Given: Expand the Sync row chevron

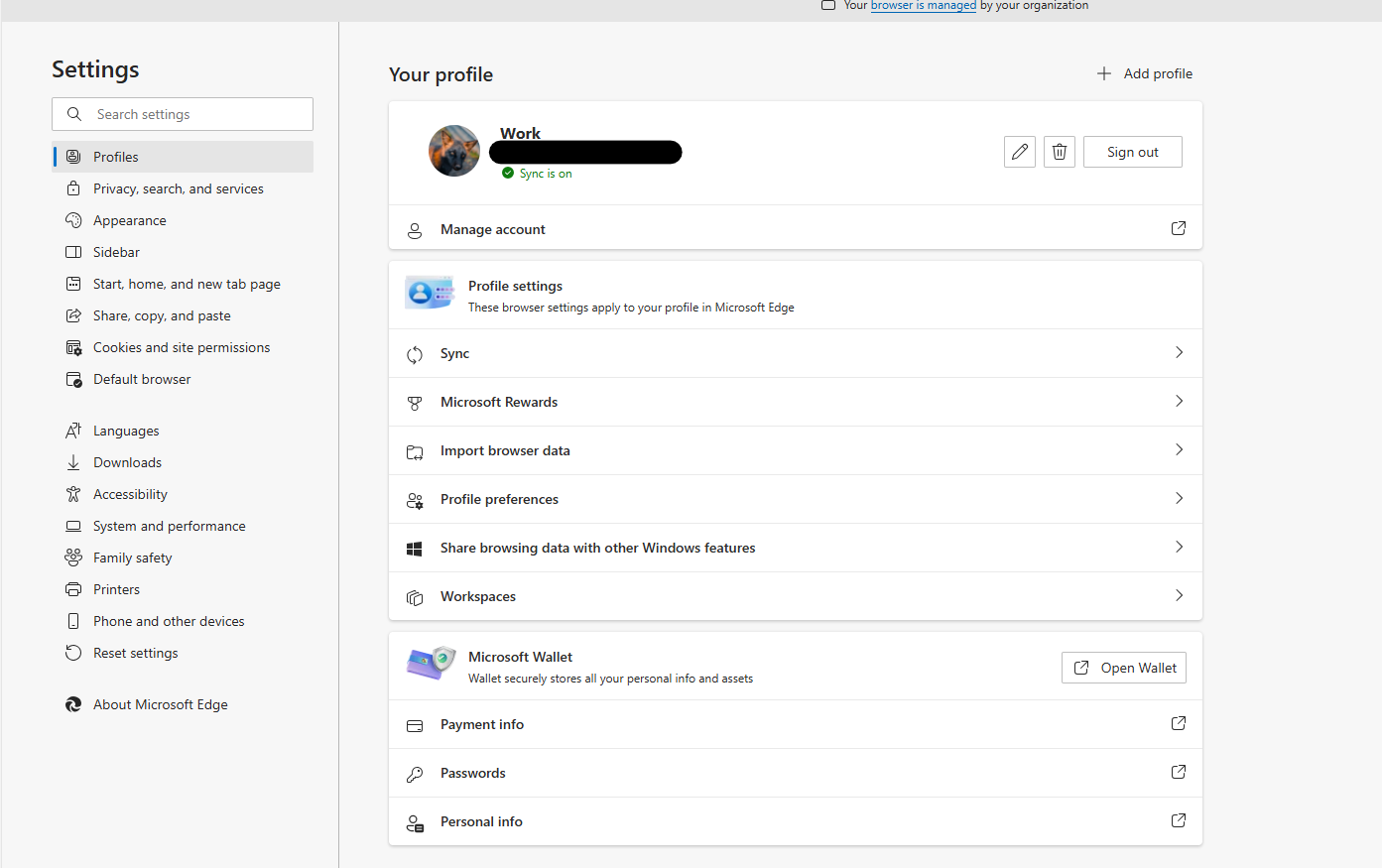Looking at the screenshot, I should tap(1179, 352).
